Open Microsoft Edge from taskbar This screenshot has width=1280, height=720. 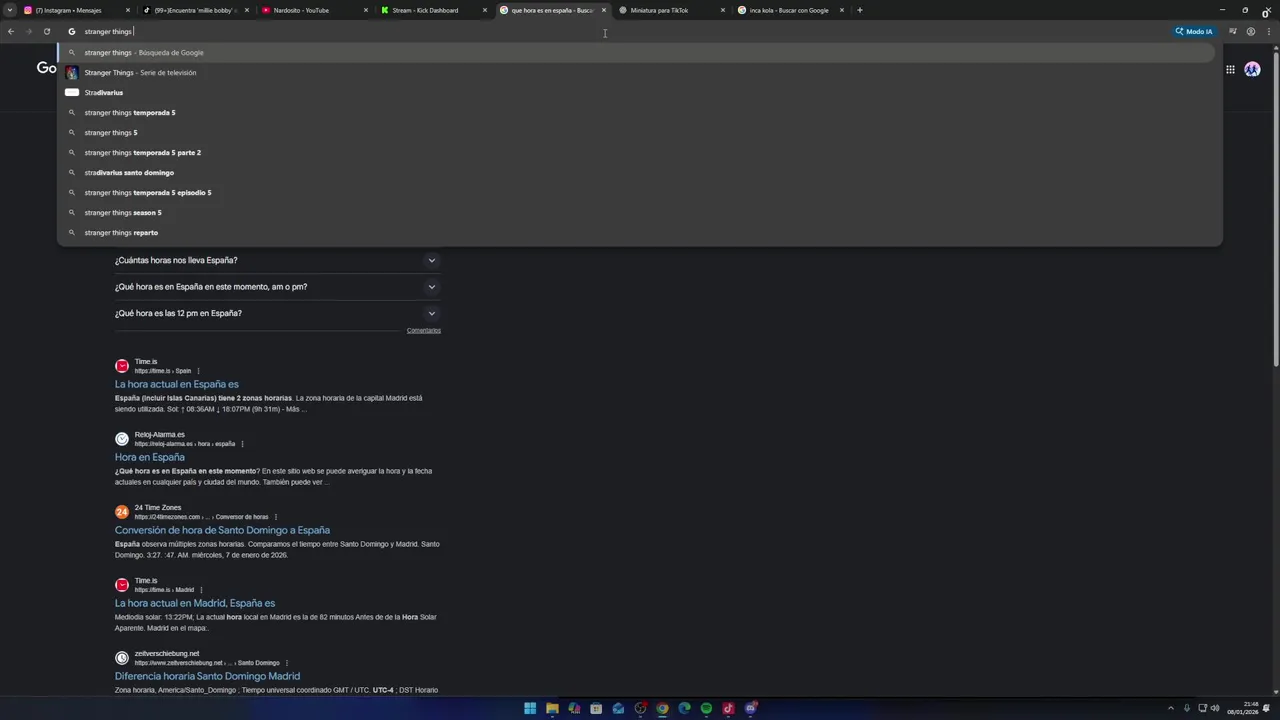684,709
